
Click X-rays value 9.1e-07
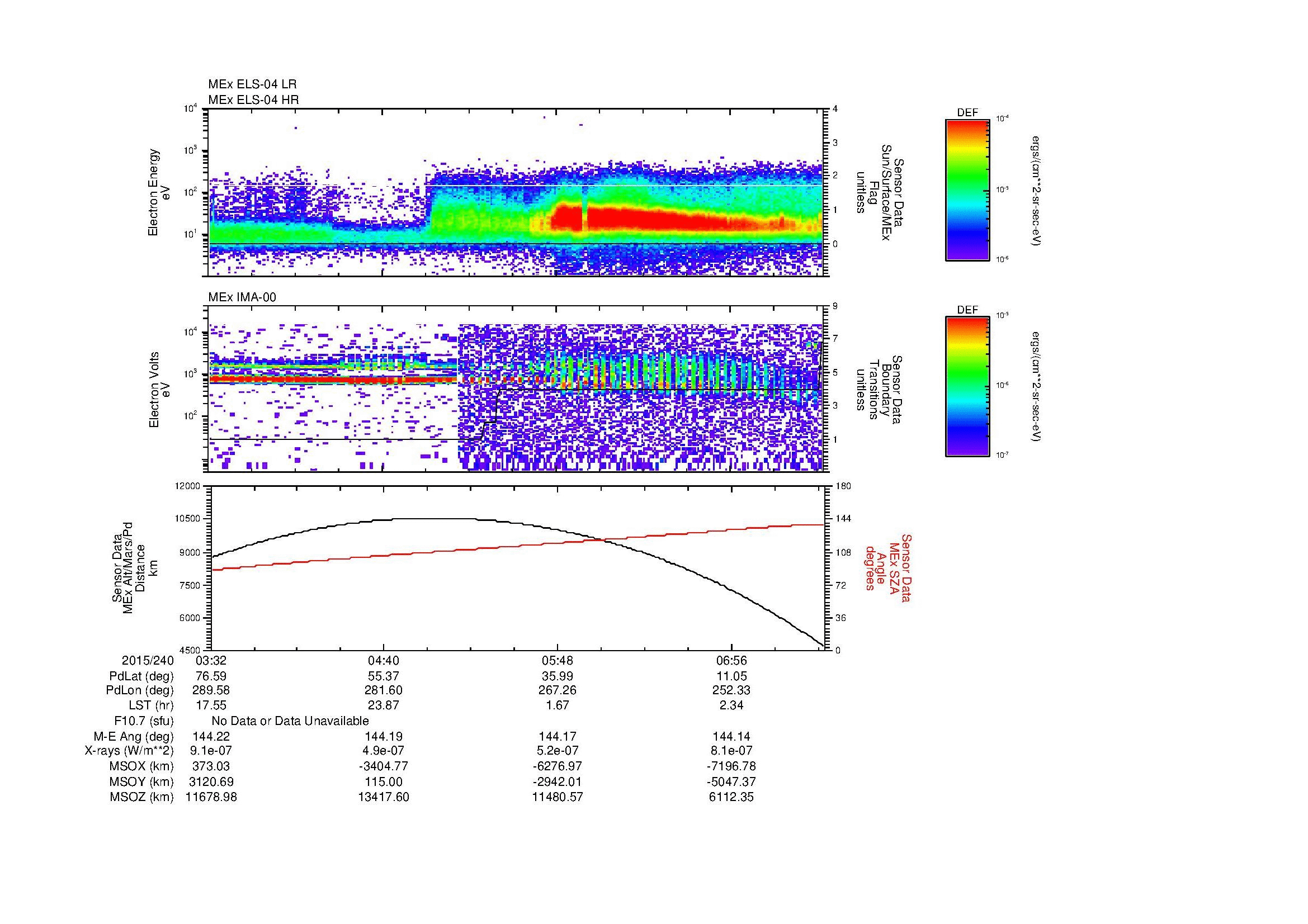pos(211,751)
